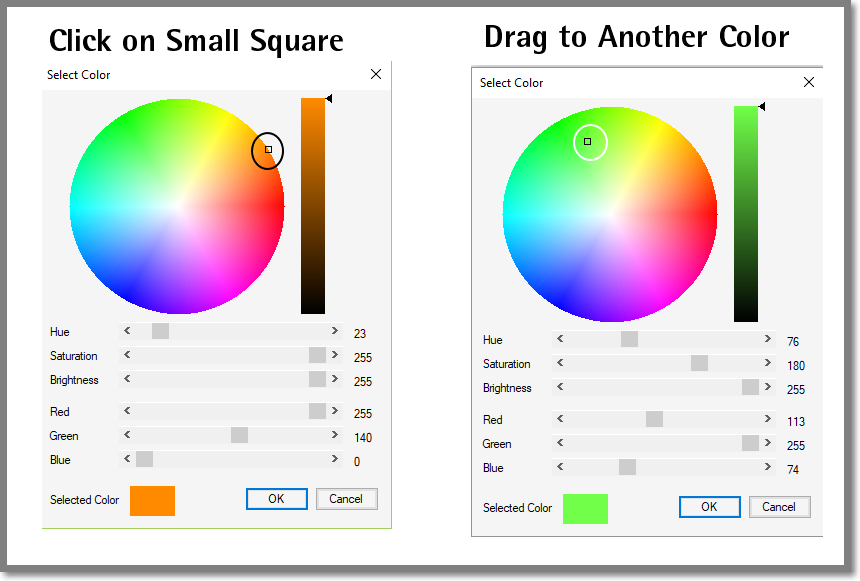Click the Hue right arrow in right dialog
Image resolution: width=860 pixels, height=581 pixels.
(x=768, y=339)
